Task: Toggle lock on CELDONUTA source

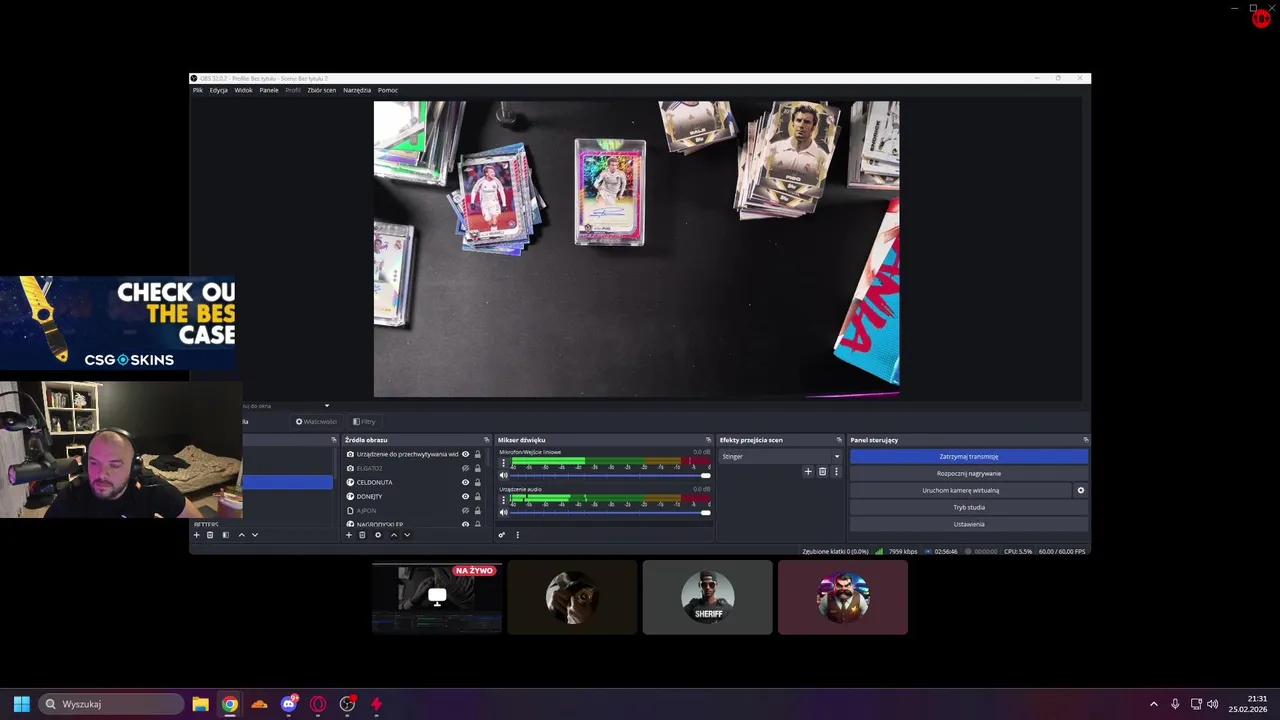Action: click(478, 482)
